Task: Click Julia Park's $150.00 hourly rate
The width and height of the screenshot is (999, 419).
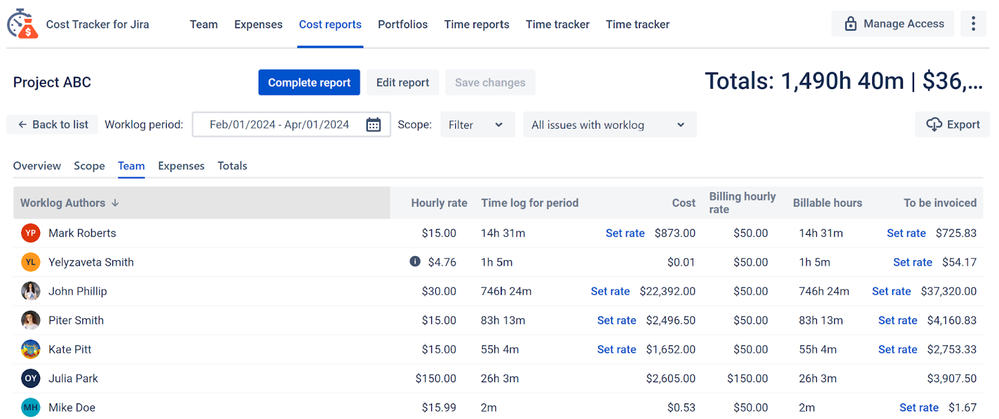Action: point(436,378)
